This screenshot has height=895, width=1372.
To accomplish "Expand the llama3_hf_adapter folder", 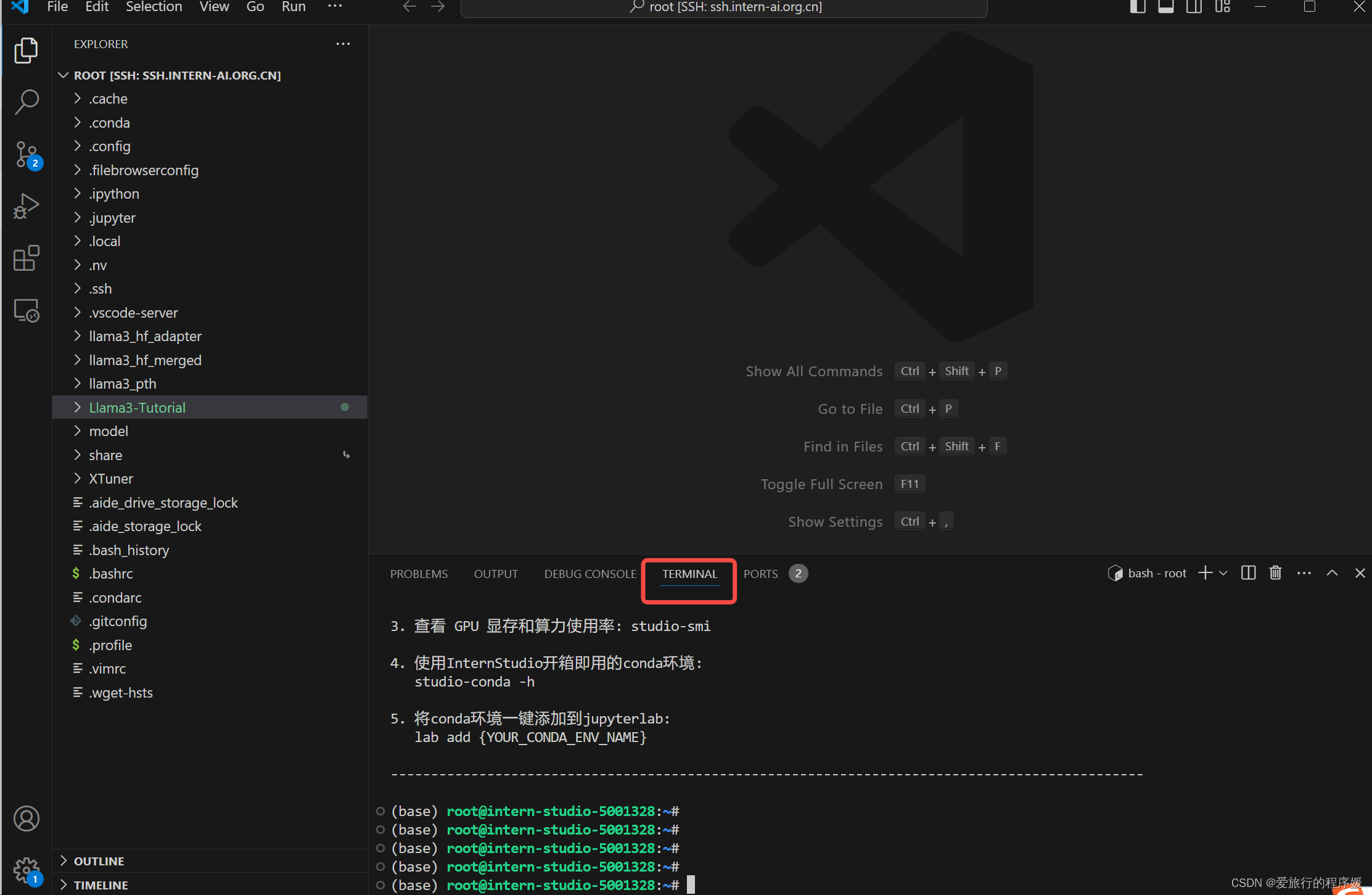I will (x=210, y=336).
